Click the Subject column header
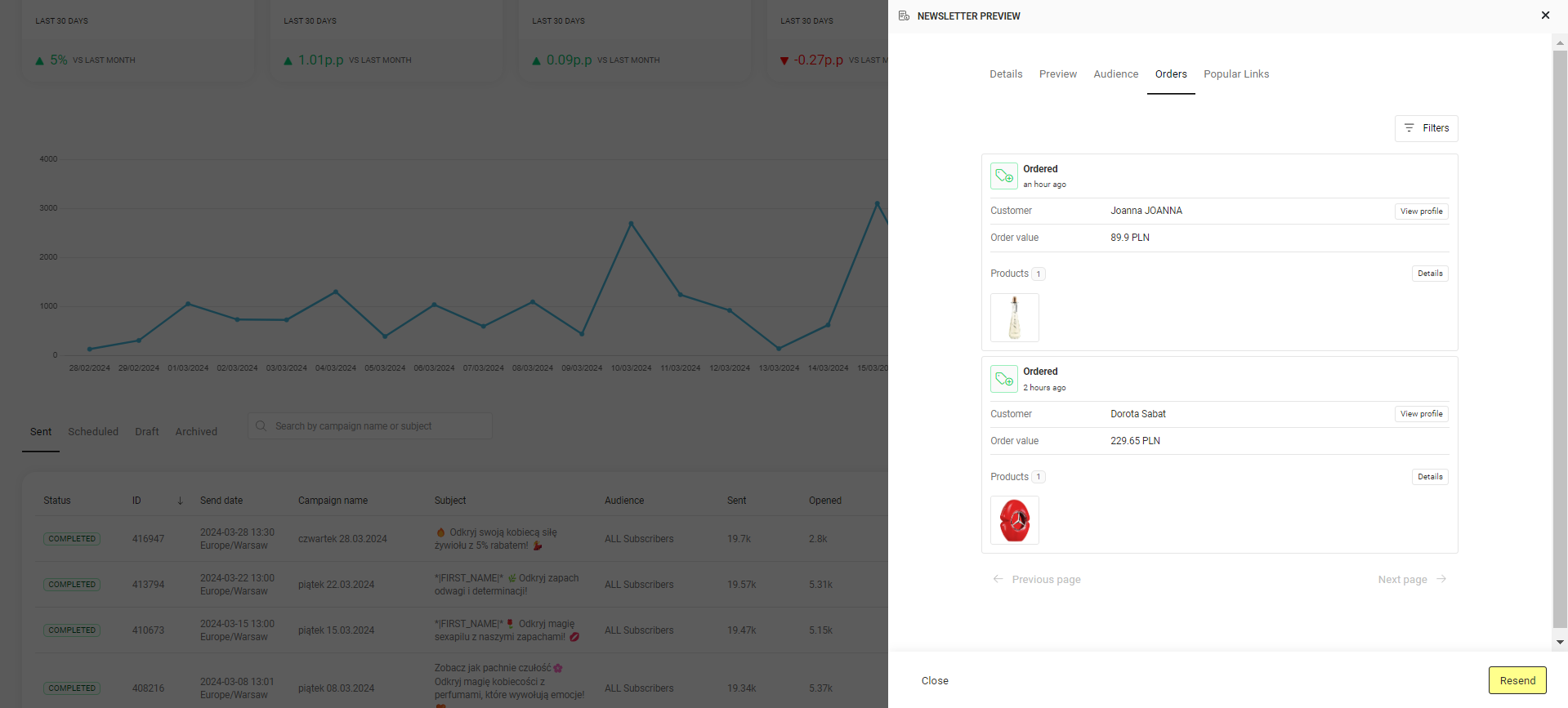This screenshot has height=708, width=1568. coord(450,501)
